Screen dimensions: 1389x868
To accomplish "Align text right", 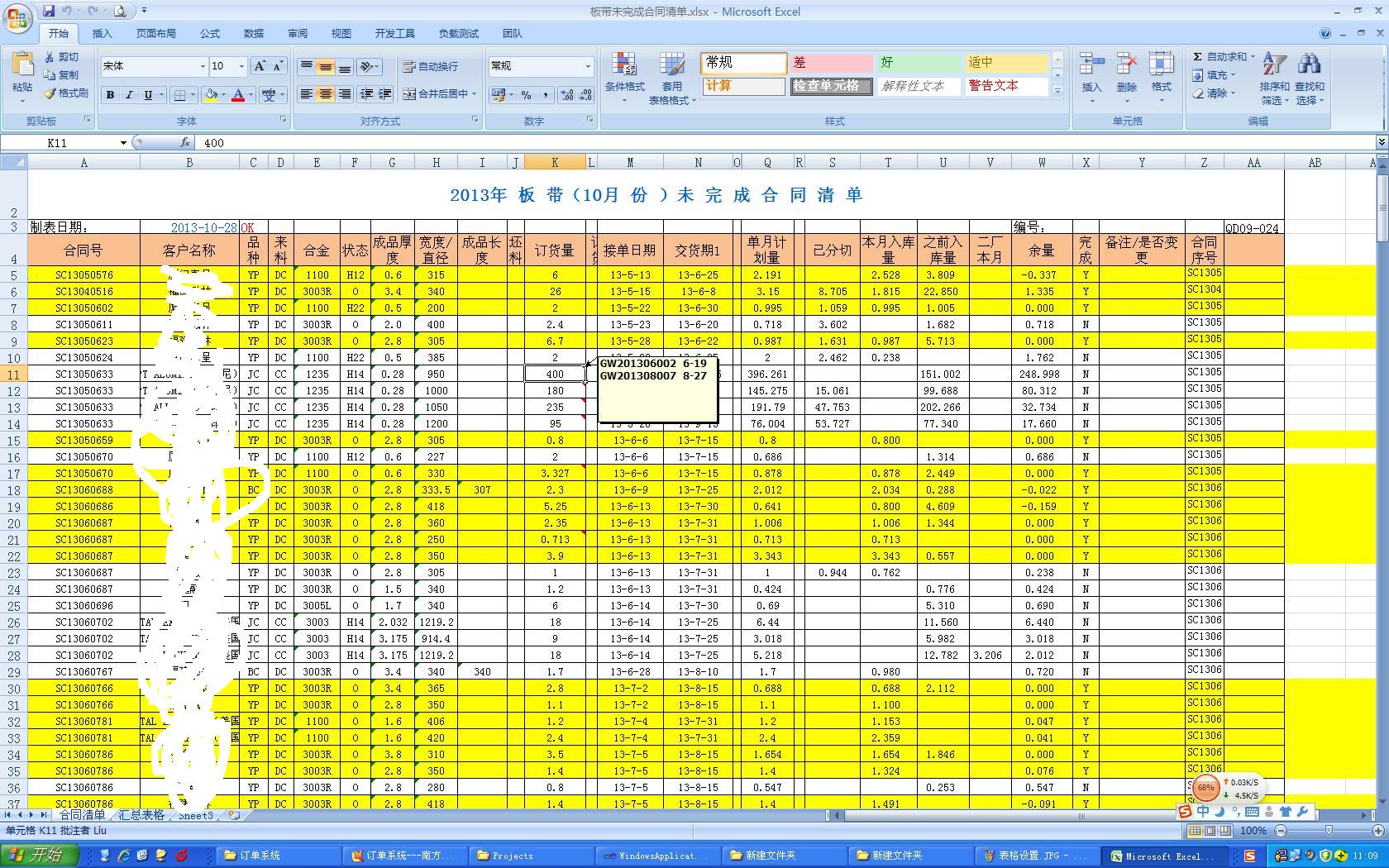I will point(344,94).
